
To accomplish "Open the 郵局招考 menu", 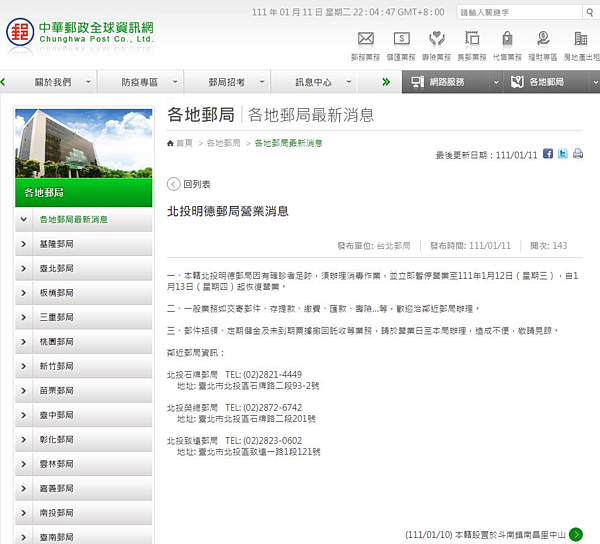I will (x=227, y=82).
